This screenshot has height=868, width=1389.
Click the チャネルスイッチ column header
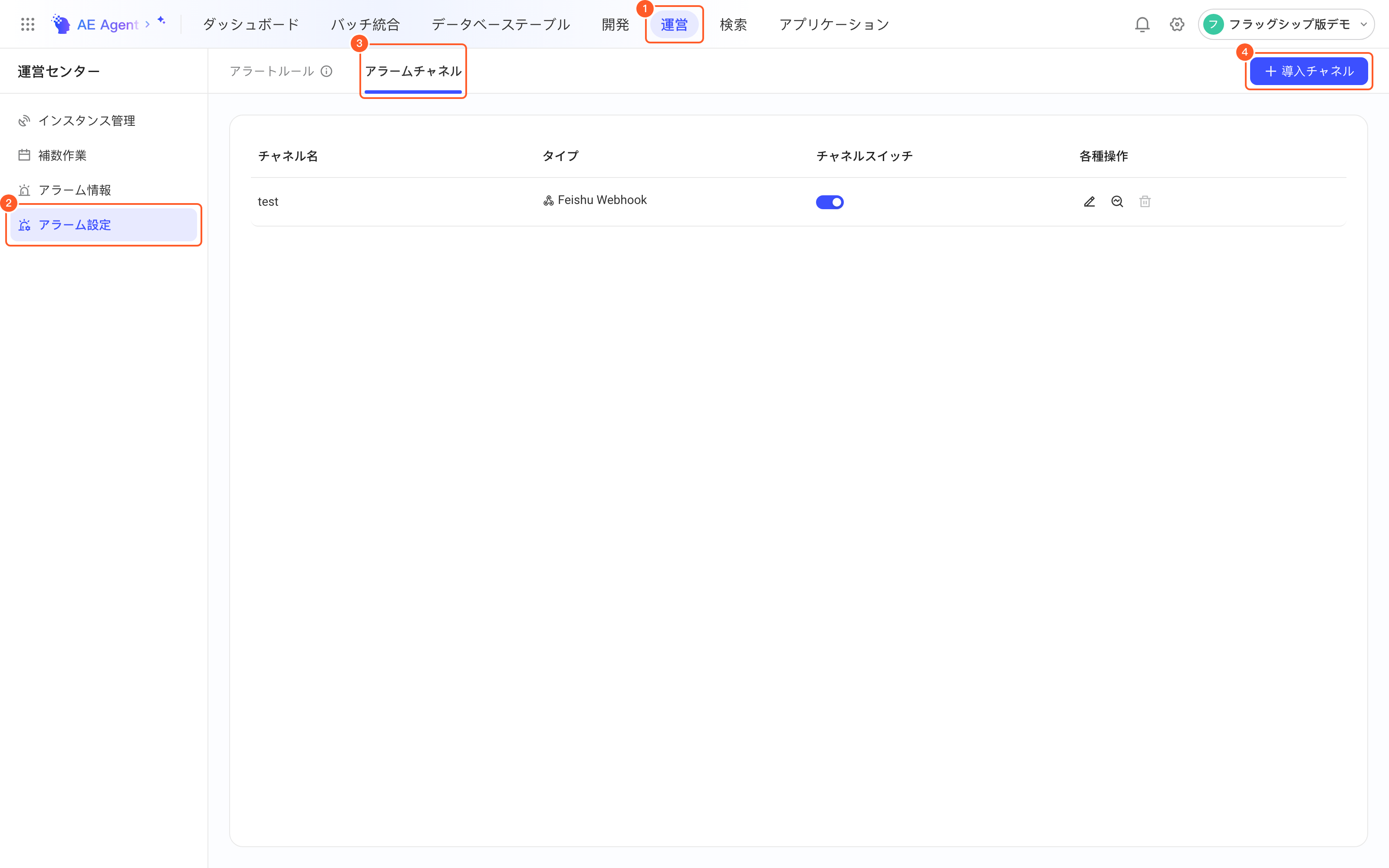pyautogui.click(x=864, y=156)
